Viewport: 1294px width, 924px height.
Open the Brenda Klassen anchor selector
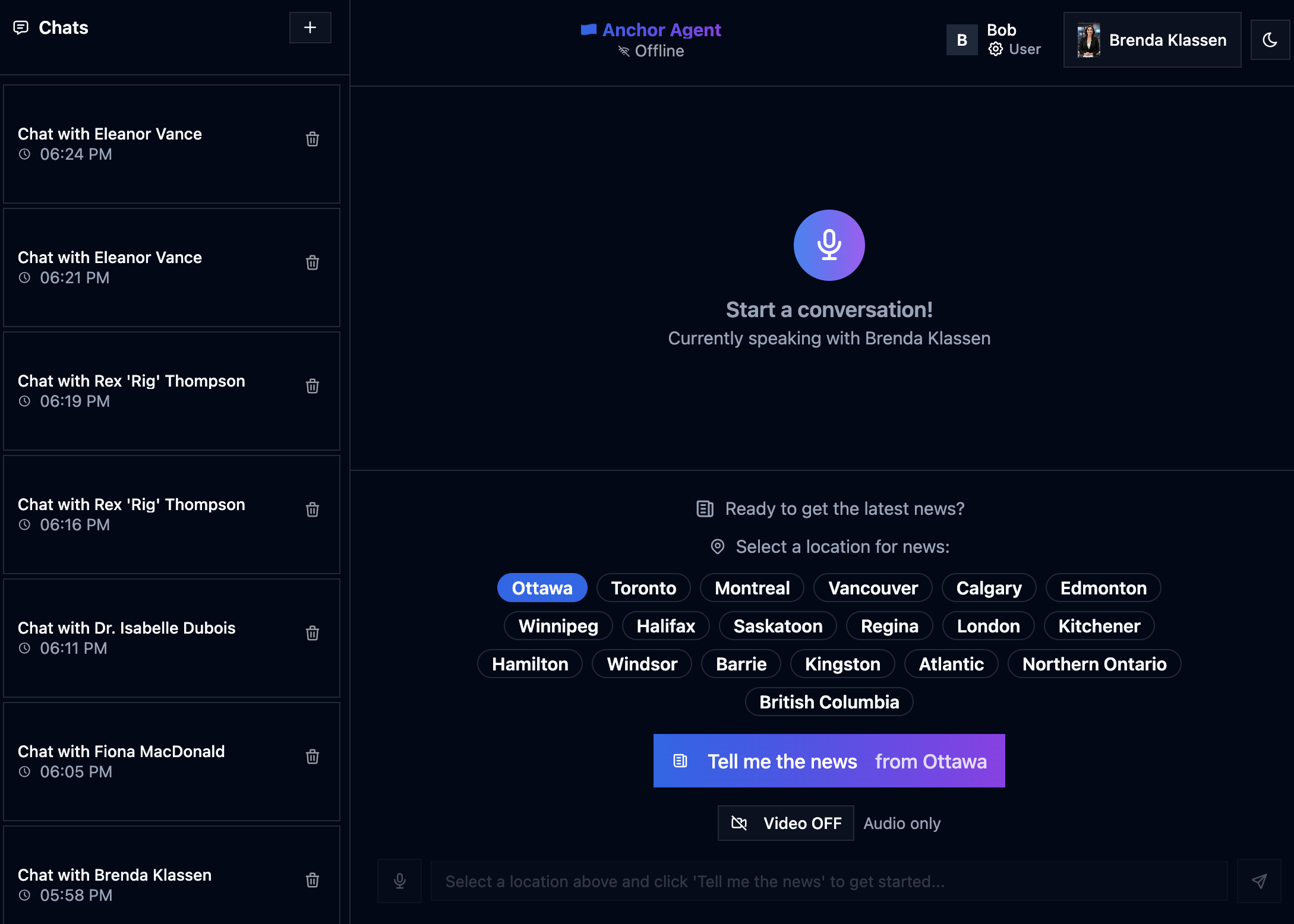(x=1152, y=40)
